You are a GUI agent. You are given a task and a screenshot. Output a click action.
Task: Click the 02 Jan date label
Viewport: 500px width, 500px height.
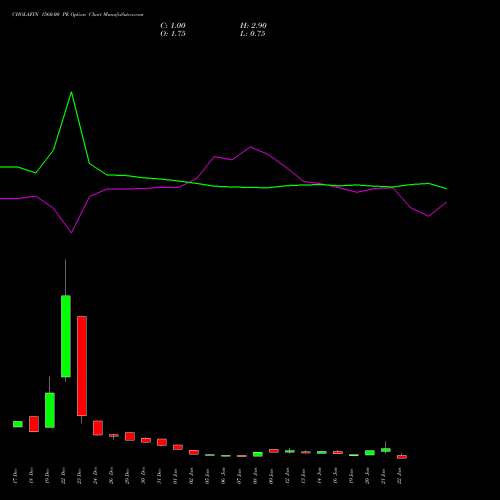191,476
